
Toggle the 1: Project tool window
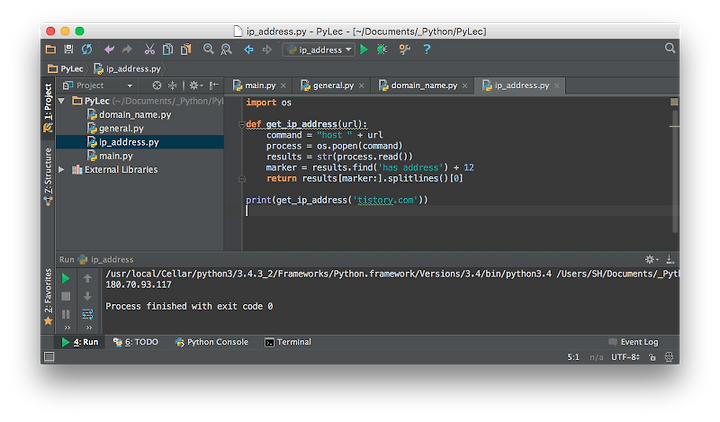48,107
